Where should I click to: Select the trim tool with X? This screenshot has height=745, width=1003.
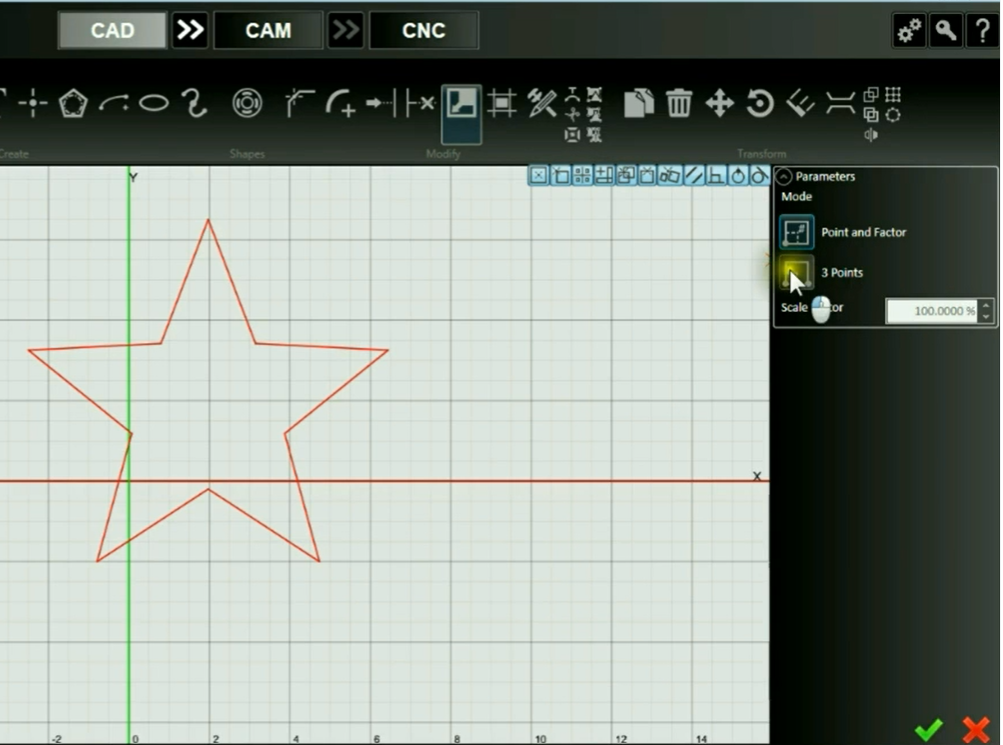coord(421,103)
